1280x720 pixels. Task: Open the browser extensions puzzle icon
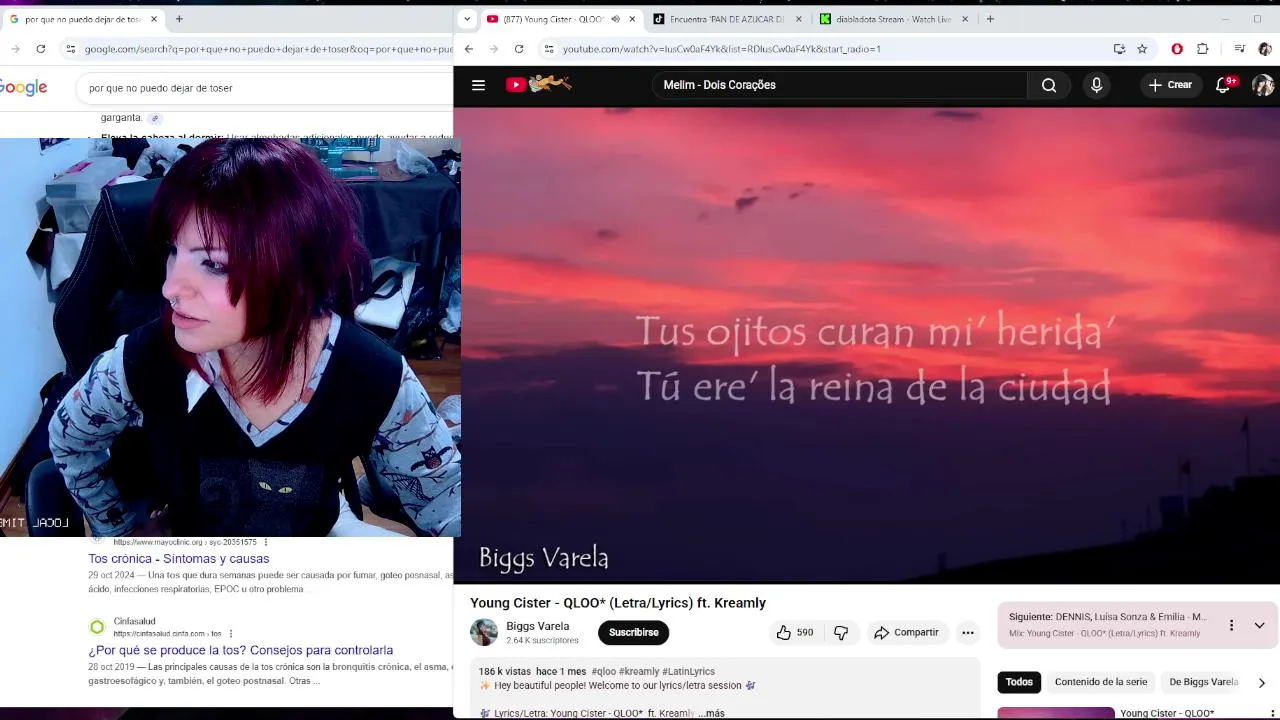pyautogui.click(x=1203, y=48)
